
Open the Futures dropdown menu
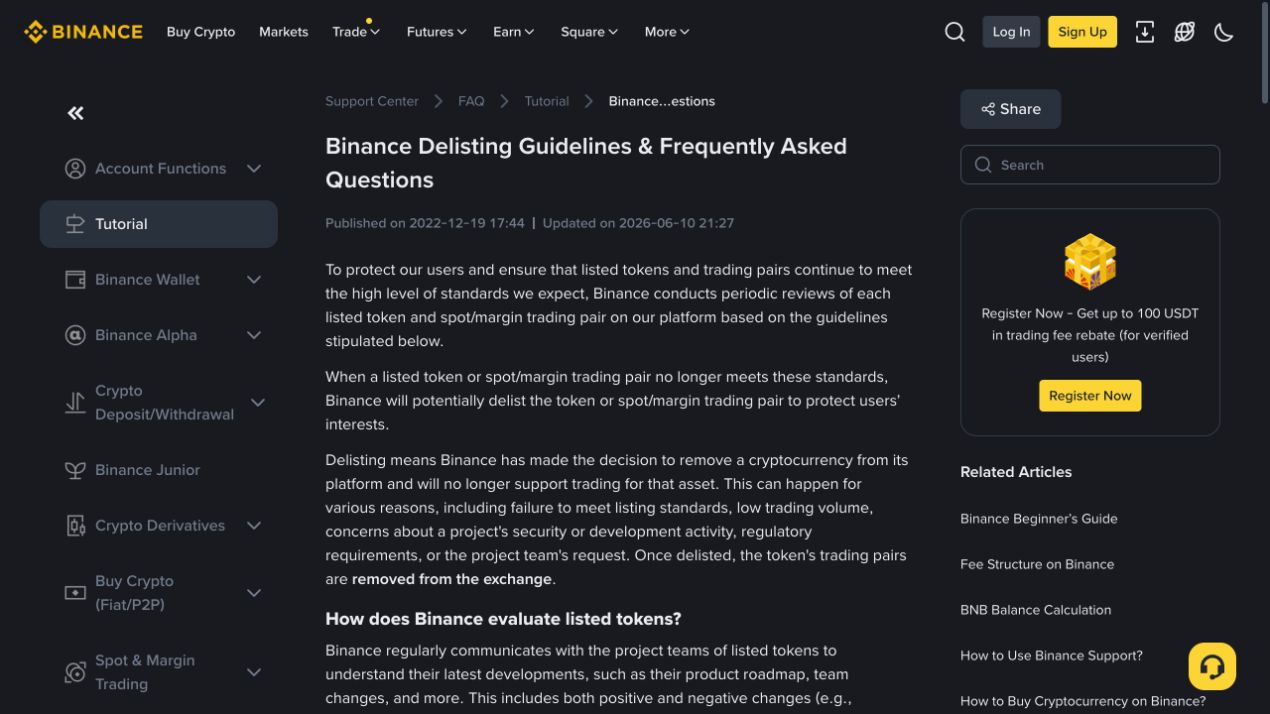[437, 32]
